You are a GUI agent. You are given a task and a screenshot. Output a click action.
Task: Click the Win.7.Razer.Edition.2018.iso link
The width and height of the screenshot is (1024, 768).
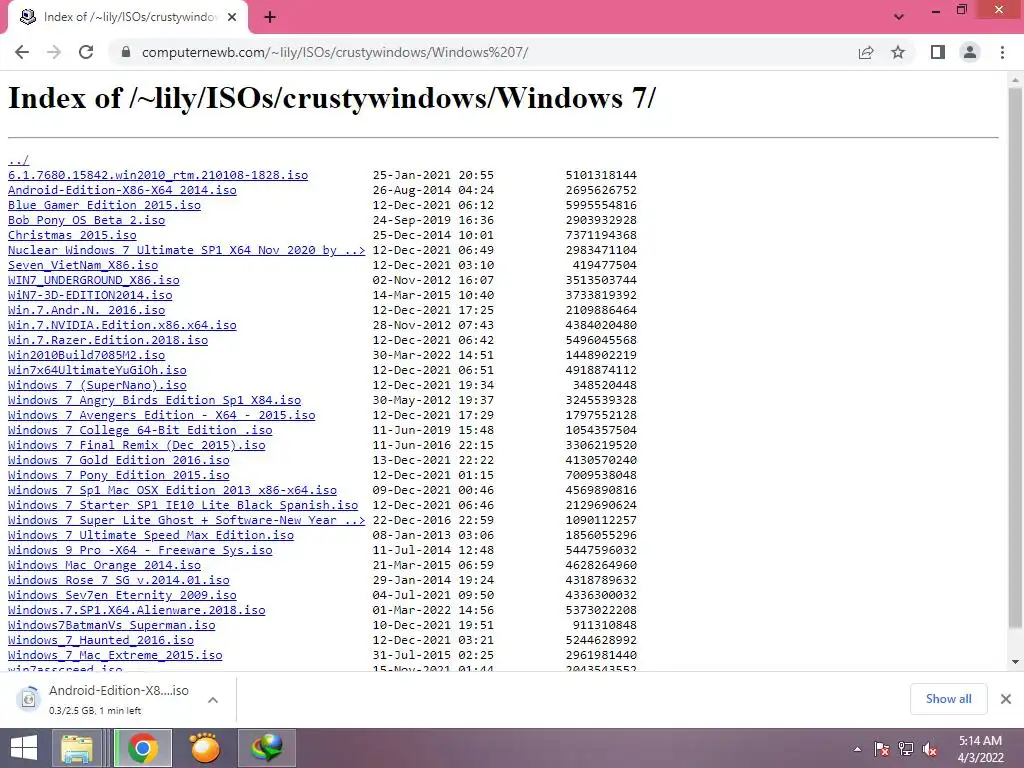tap(108, 340)
